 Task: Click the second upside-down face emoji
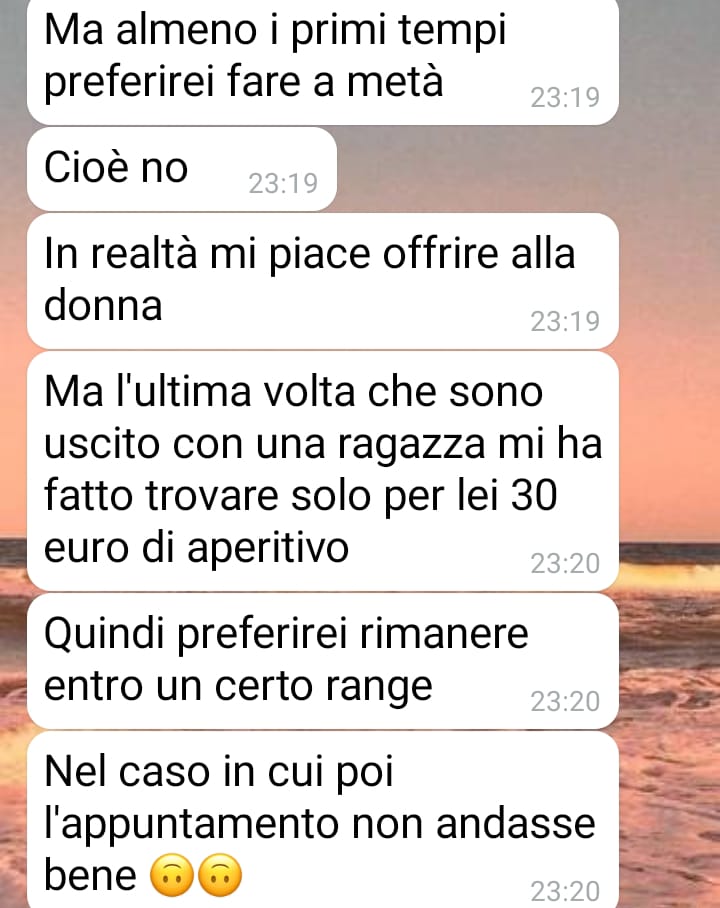[220, 874]
